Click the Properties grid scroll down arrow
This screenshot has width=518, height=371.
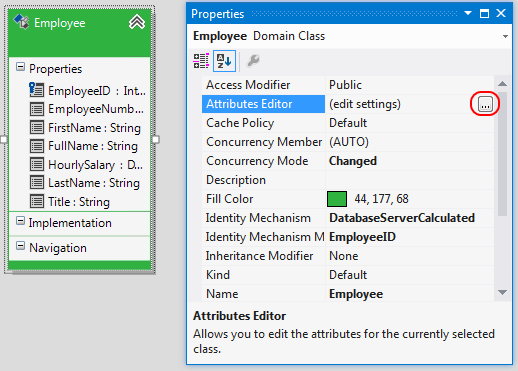point(502,293)
